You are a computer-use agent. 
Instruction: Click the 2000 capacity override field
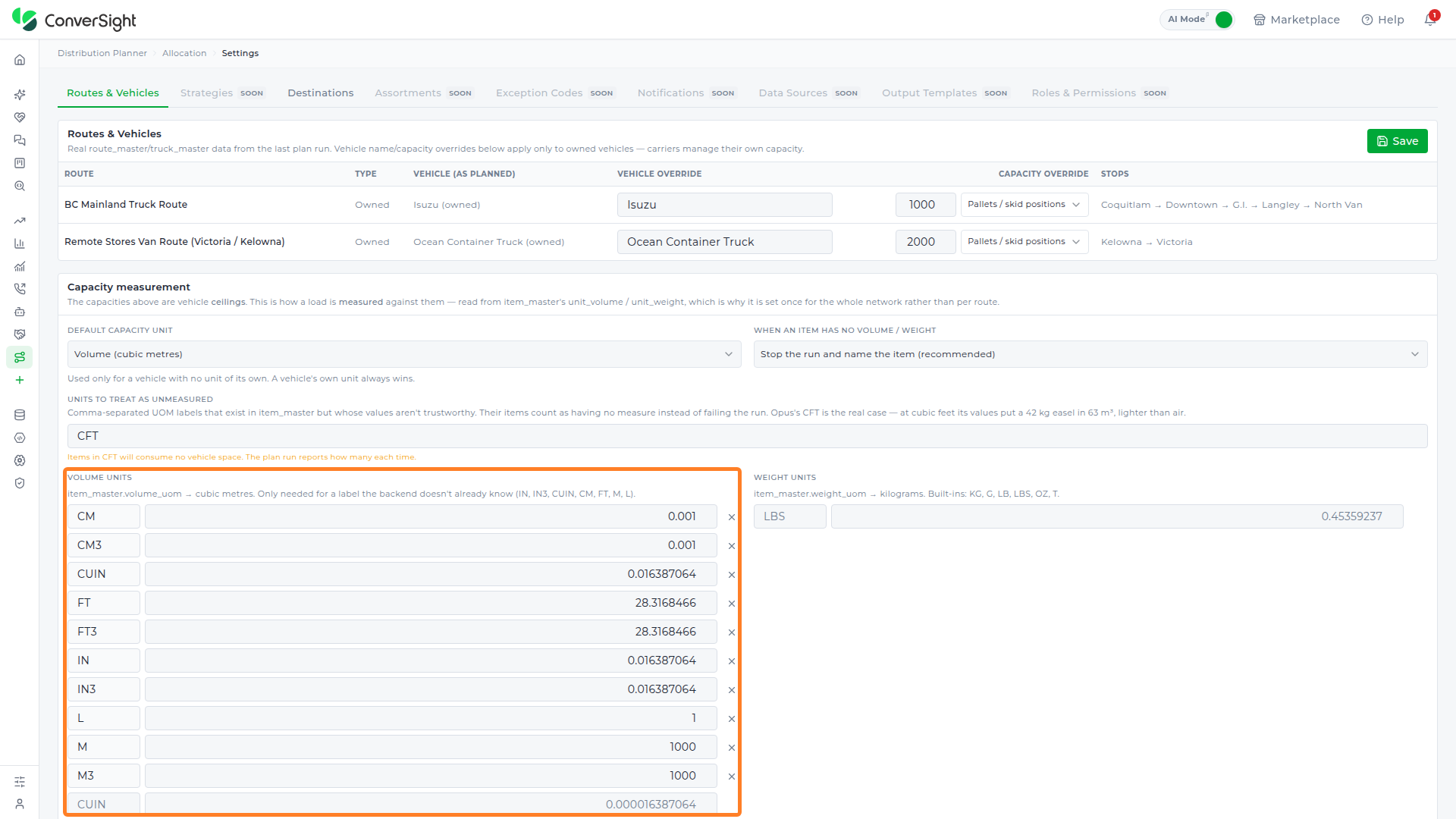[925, 242]
